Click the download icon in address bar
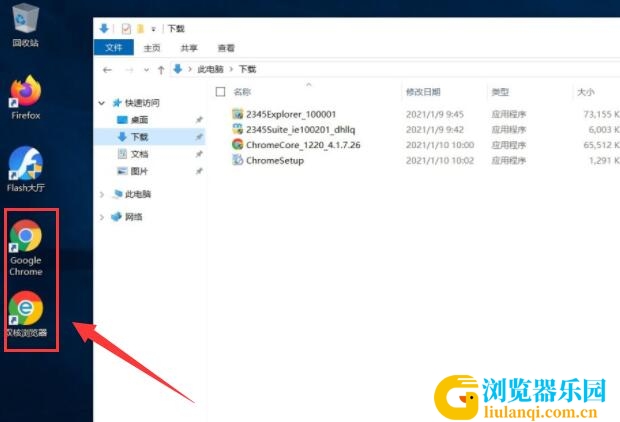Image resolution: width=620 pixels, height=422 pixels. coord(178,69)
